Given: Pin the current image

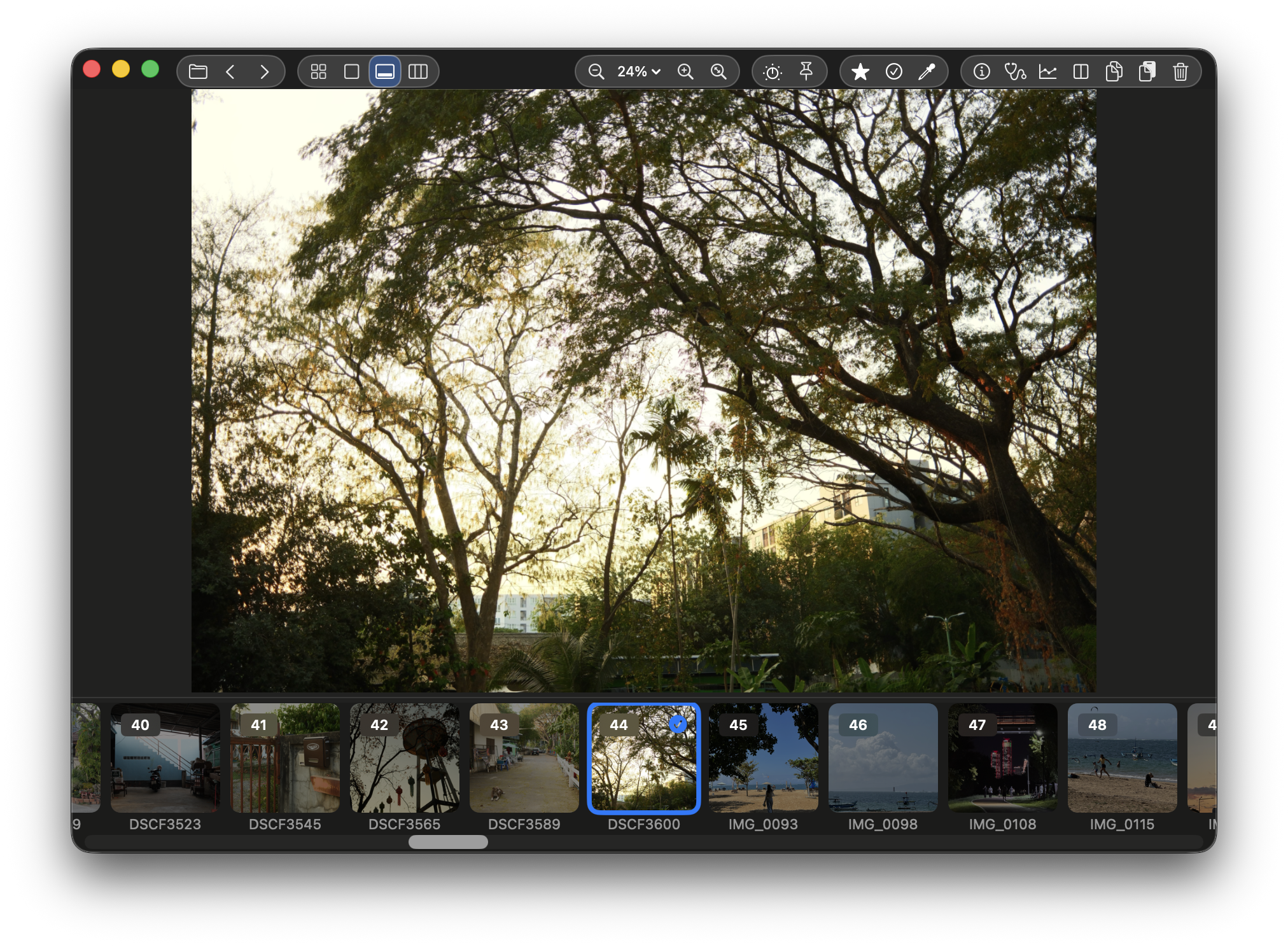Looking at the screenshot, I should click(x=807, y=71).
